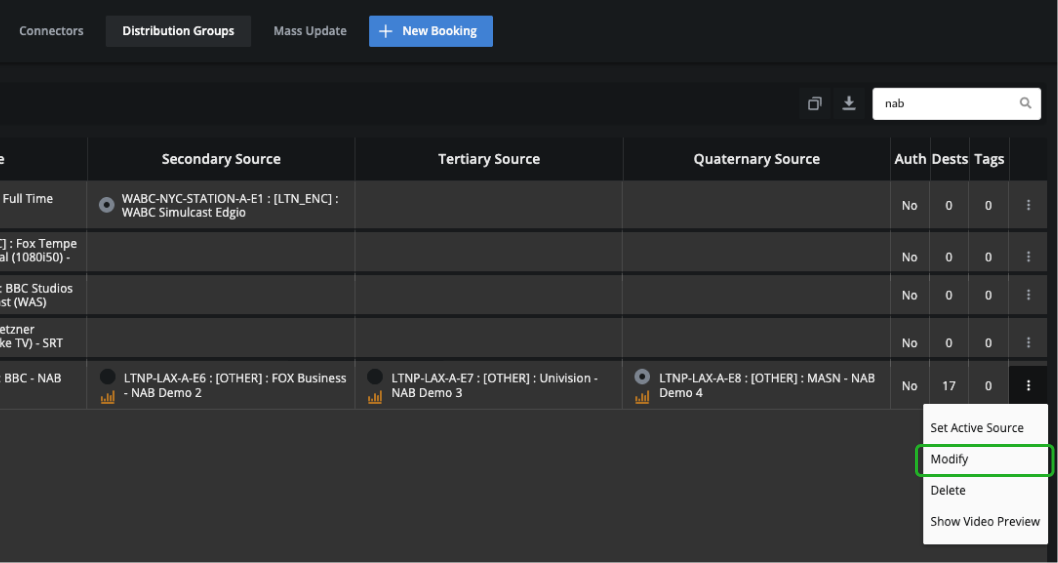Sort by Secondary Source column header
This screenshot has width=1058, height=563.
click(221, 159)
